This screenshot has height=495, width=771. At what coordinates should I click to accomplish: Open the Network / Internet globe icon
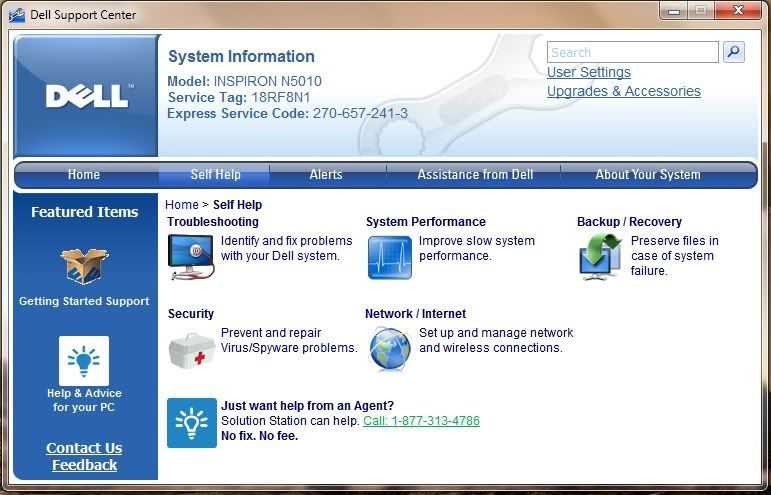point(390,349)
